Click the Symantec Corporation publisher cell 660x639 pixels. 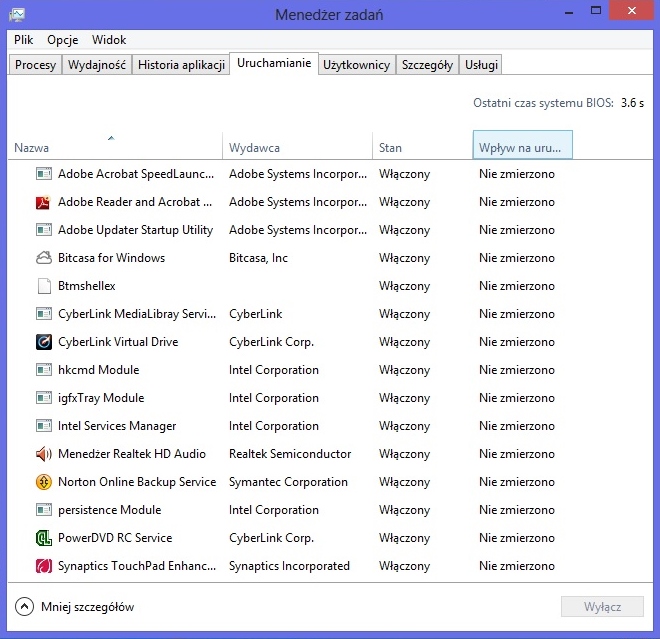click(288, 482)
